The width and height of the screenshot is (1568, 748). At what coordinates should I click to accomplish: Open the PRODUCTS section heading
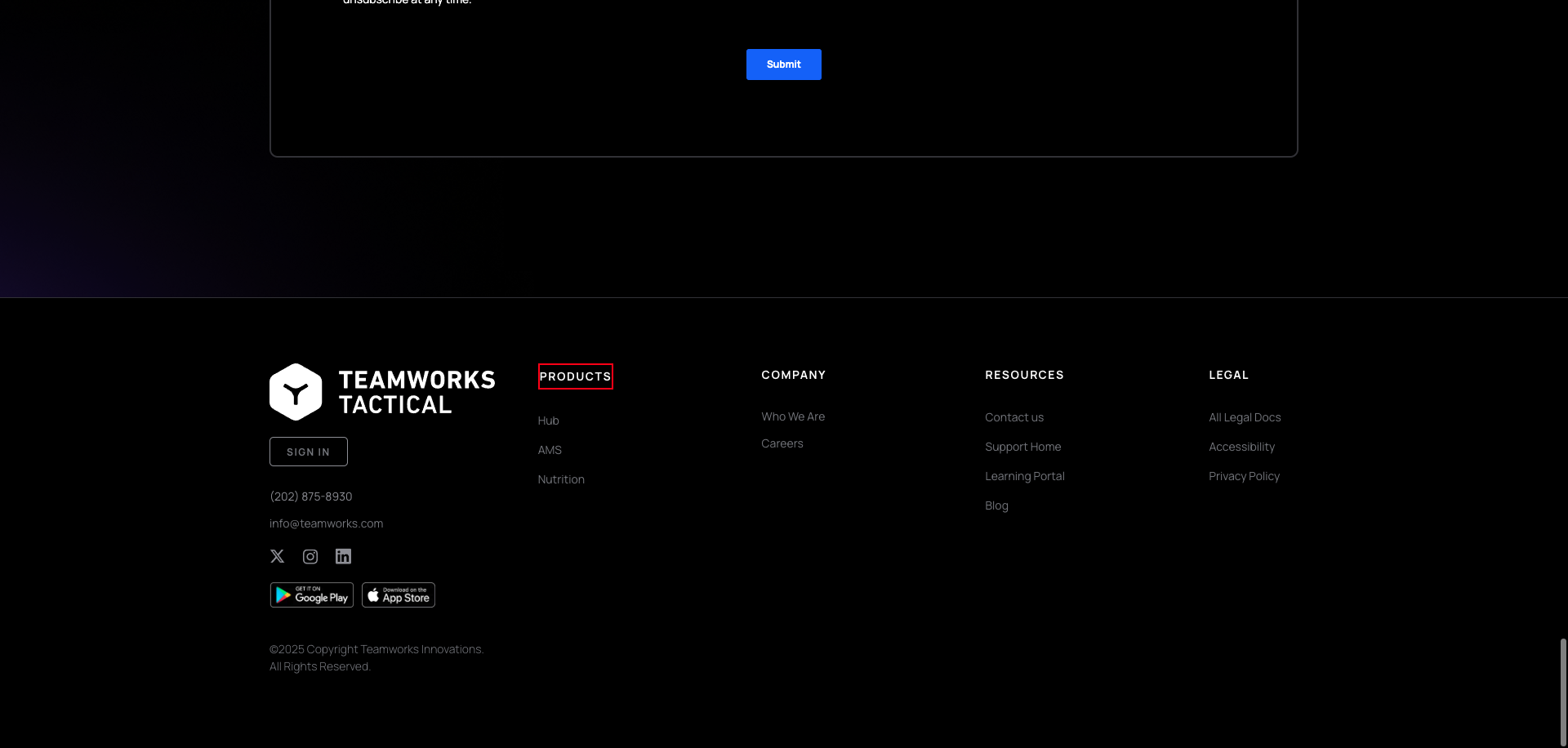click(x=575, y=376)
